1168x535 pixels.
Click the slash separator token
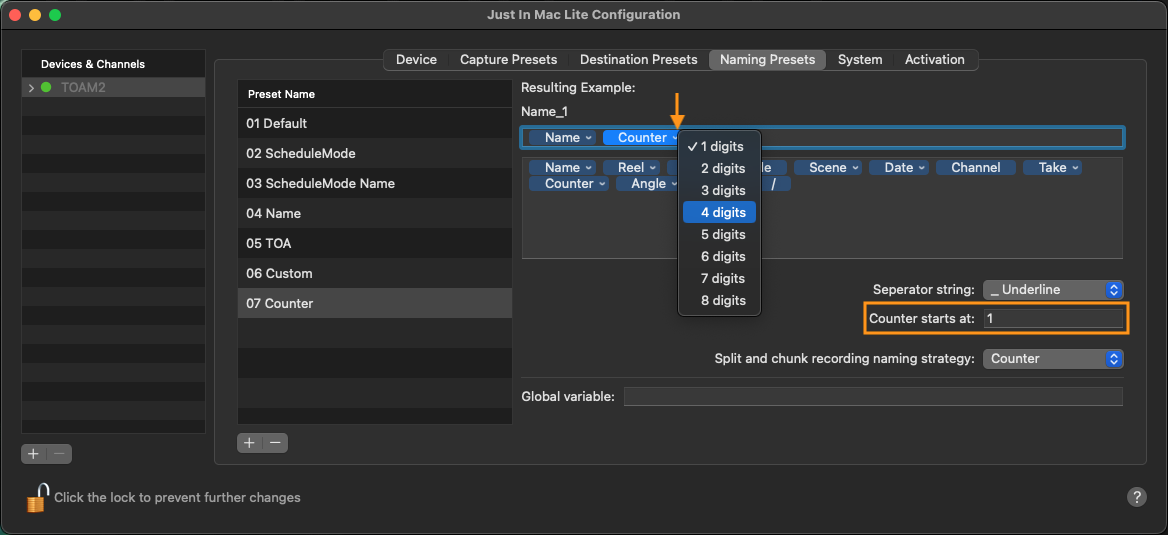coord(775,183)
